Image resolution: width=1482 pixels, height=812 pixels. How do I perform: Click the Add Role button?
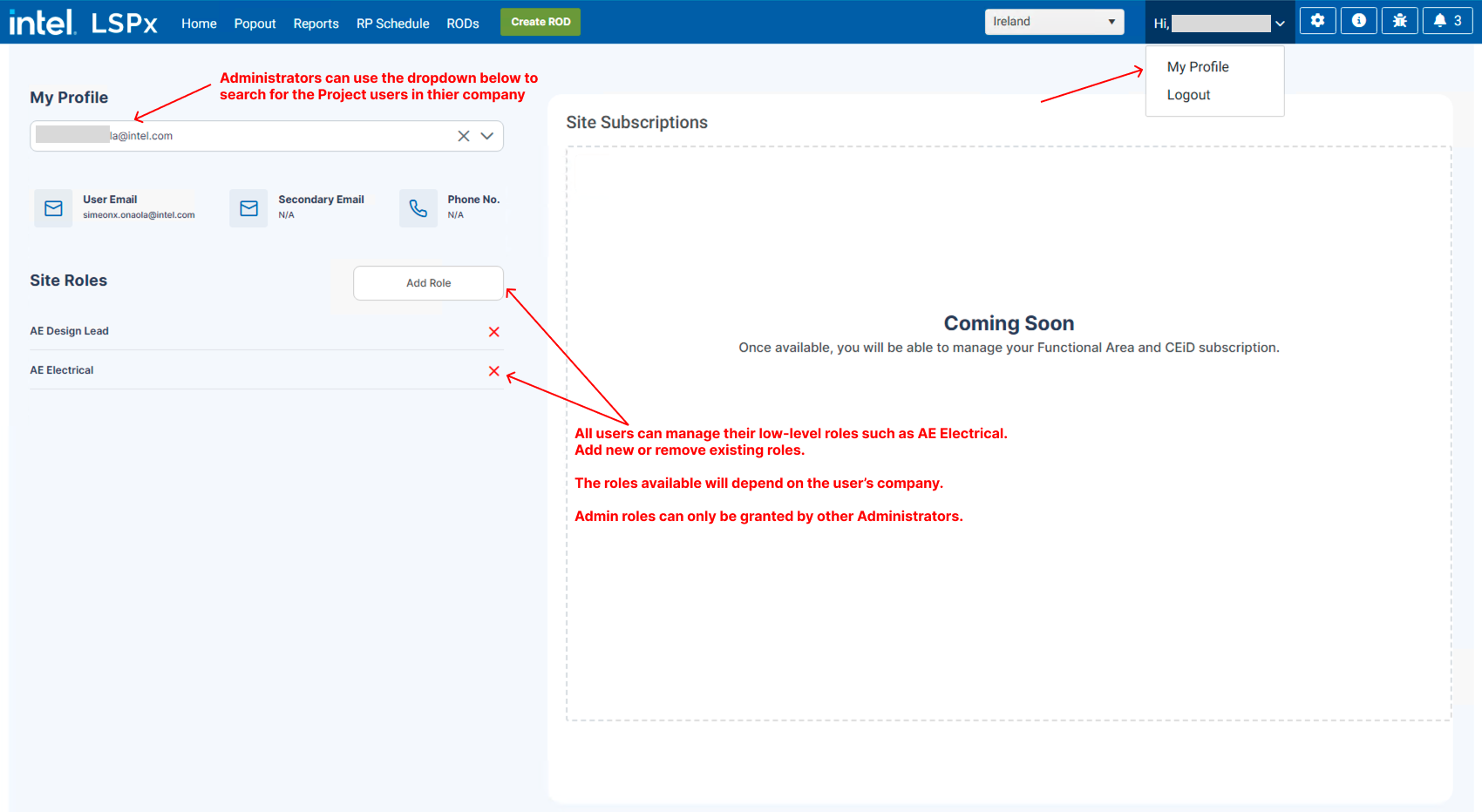pos(428,283)
